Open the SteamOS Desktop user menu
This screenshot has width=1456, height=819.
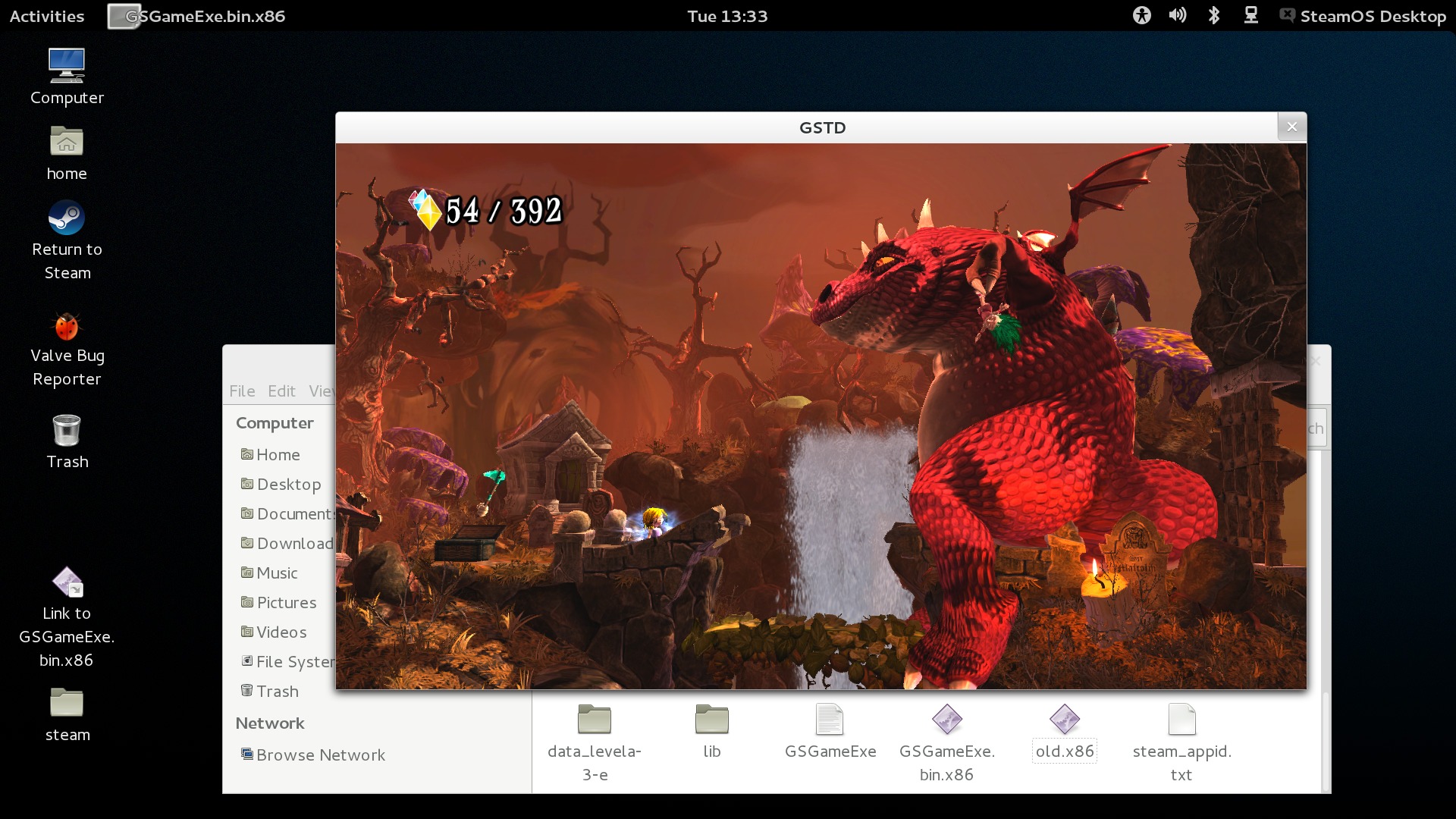coord(1363,16)
